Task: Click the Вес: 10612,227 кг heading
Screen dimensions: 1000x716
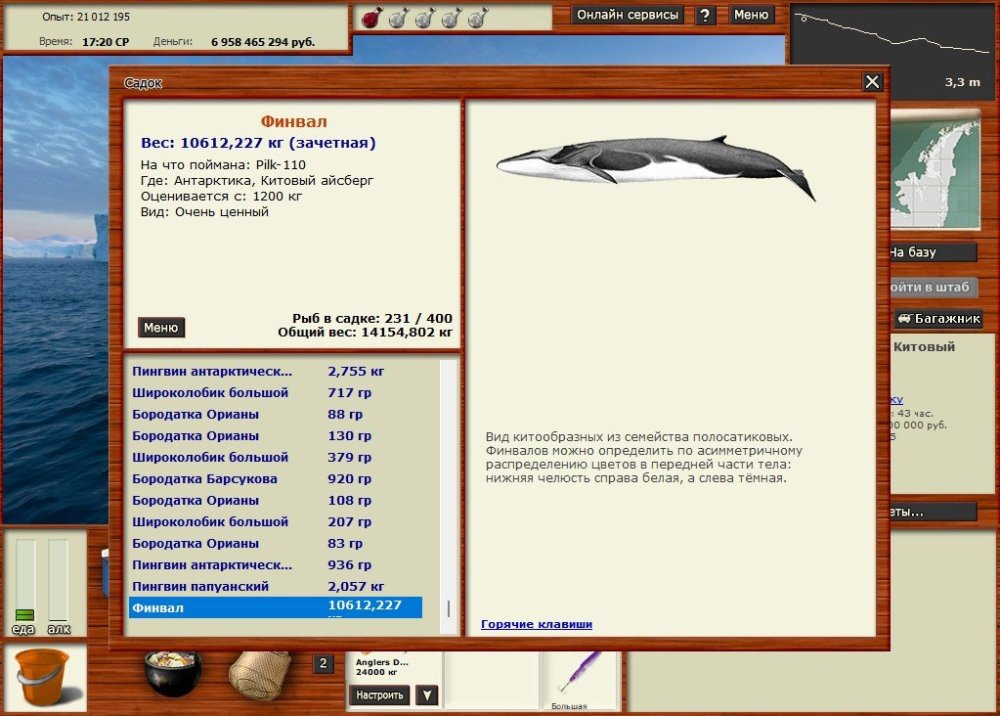Action: 258,143
